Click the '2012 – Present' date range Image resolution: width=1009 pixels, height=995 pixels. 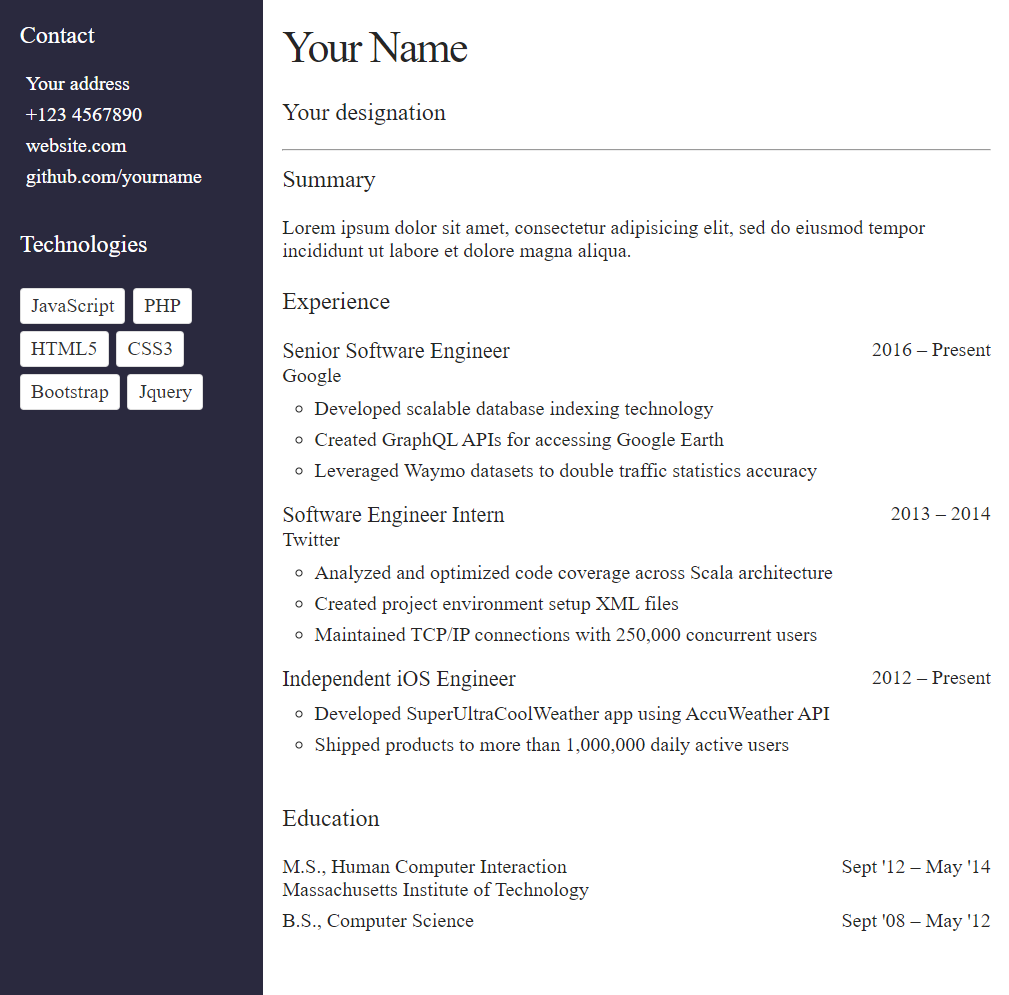[x=931, y=678]
